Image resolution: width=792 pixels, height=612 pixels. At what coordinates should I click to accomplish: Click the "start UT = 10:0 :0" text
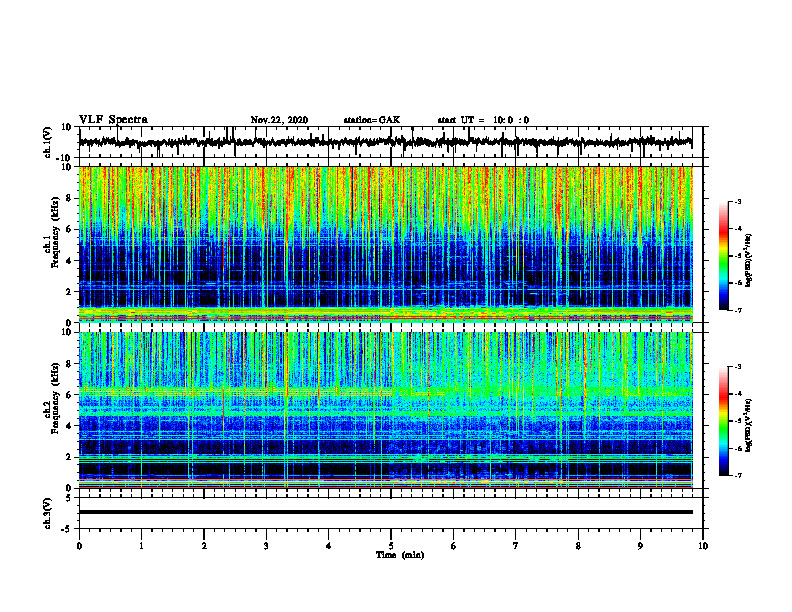(483, 120)
